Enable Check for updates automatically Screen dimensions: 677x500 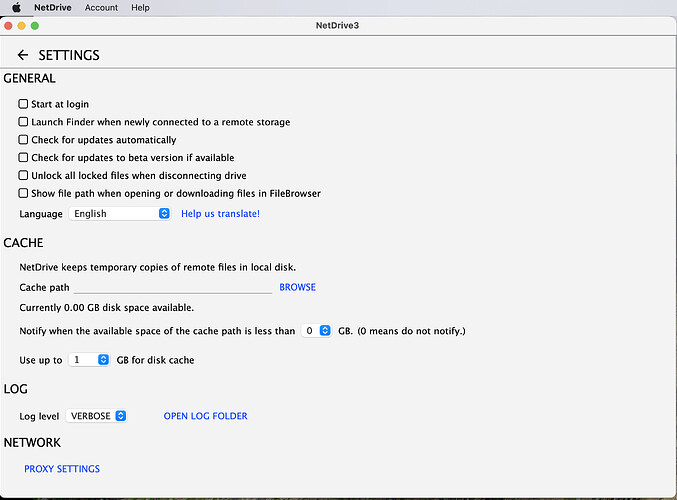[x=23, y=139]
